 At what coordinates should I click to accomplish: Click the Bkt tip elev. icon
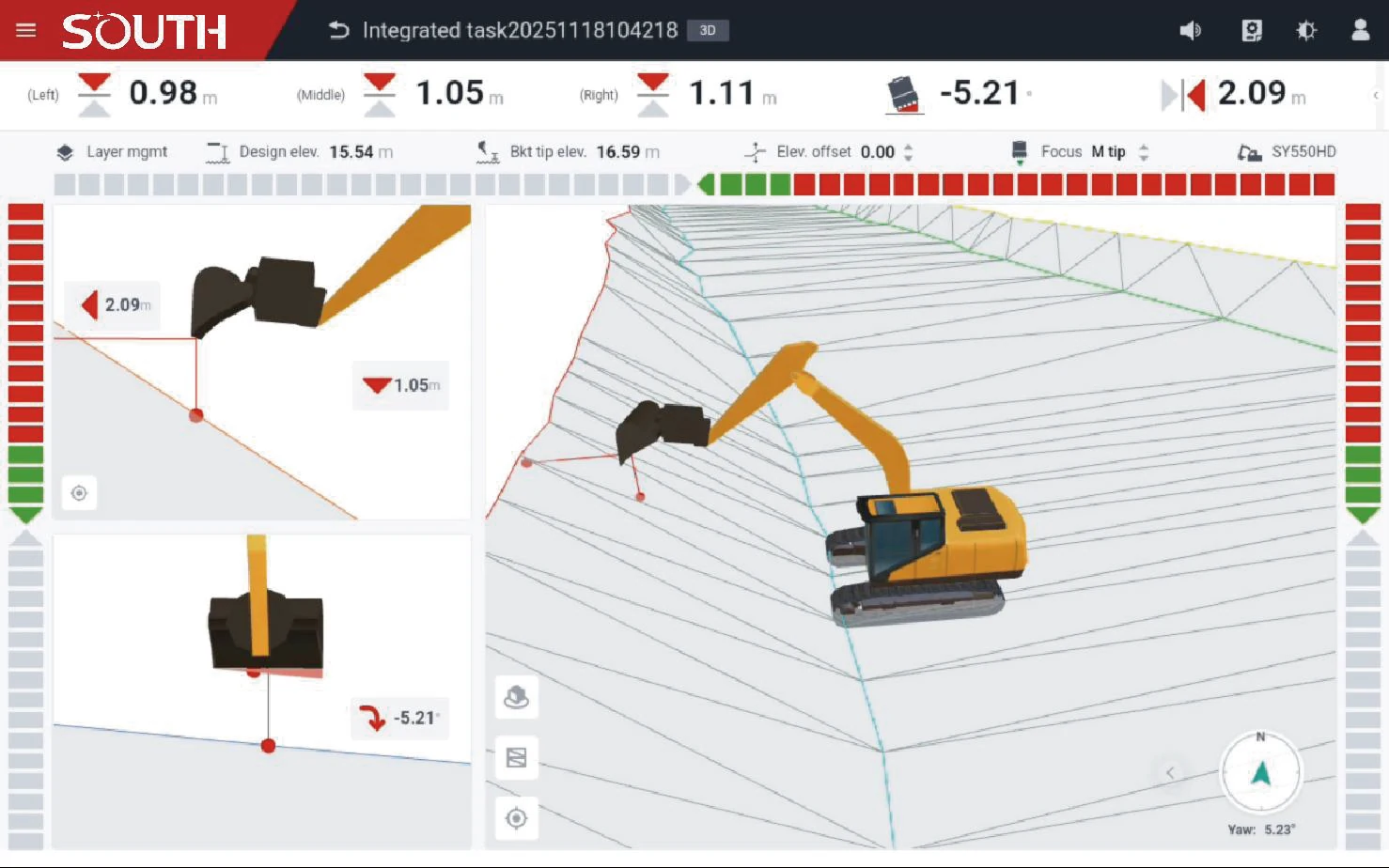point(488,152)
